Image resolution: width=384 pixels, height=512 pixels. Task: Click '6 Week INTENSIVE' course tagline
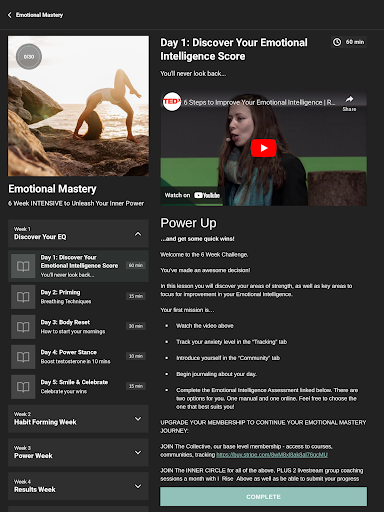pyautogui.click(x=76, y=203)
